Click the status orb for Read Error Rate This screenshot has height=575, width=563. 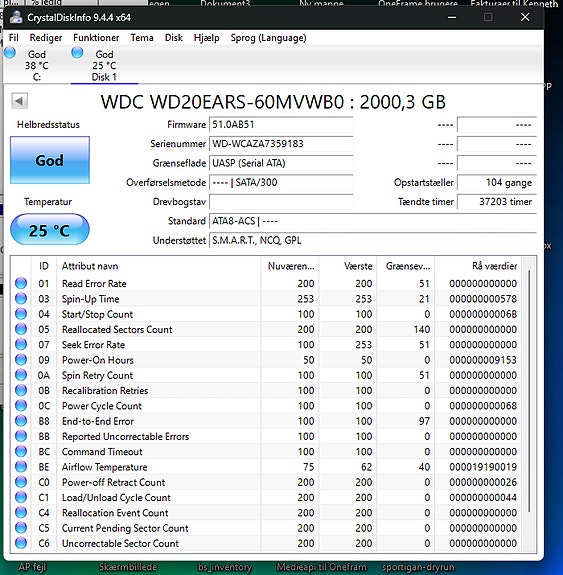coord(21,283)
